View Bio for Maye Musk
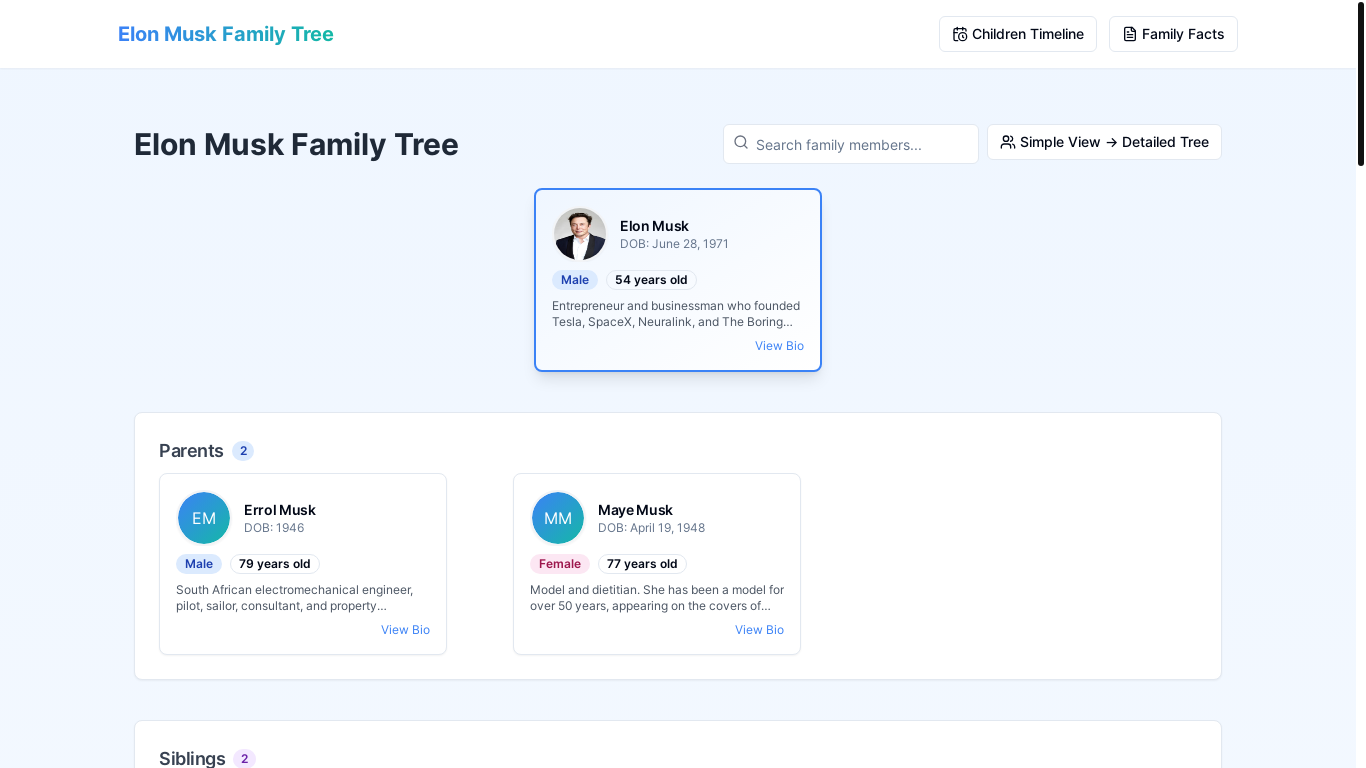Image resolution: width=1366 pixels, height=768 pixels. (x=759, y=630)
